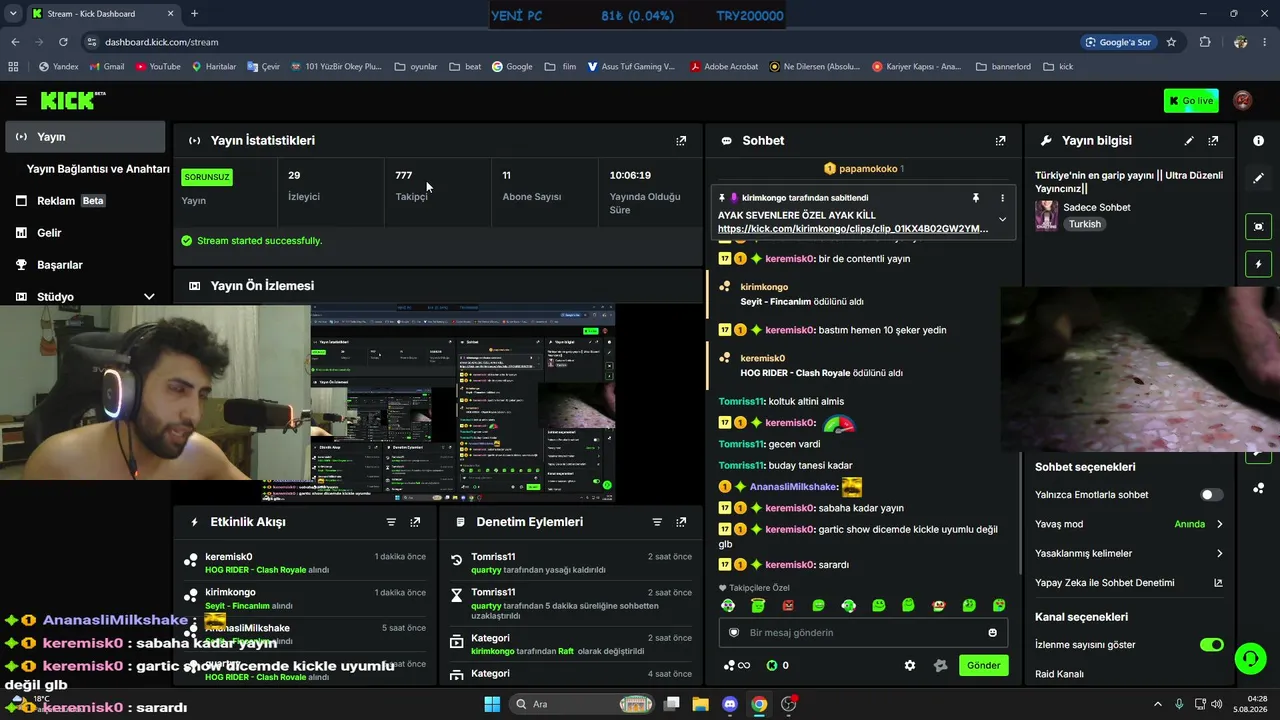Click the Turkish language tag

tap(1085, 224)
